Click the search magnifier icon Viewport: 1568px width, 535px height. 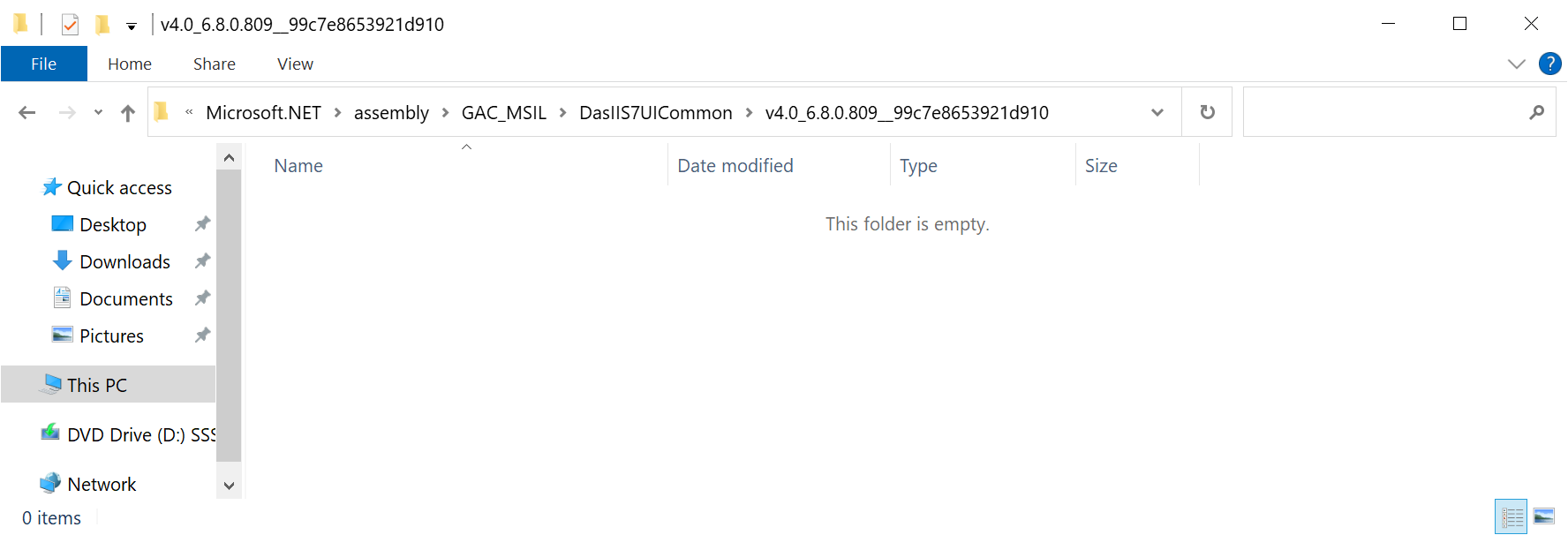pos(1537,112)
